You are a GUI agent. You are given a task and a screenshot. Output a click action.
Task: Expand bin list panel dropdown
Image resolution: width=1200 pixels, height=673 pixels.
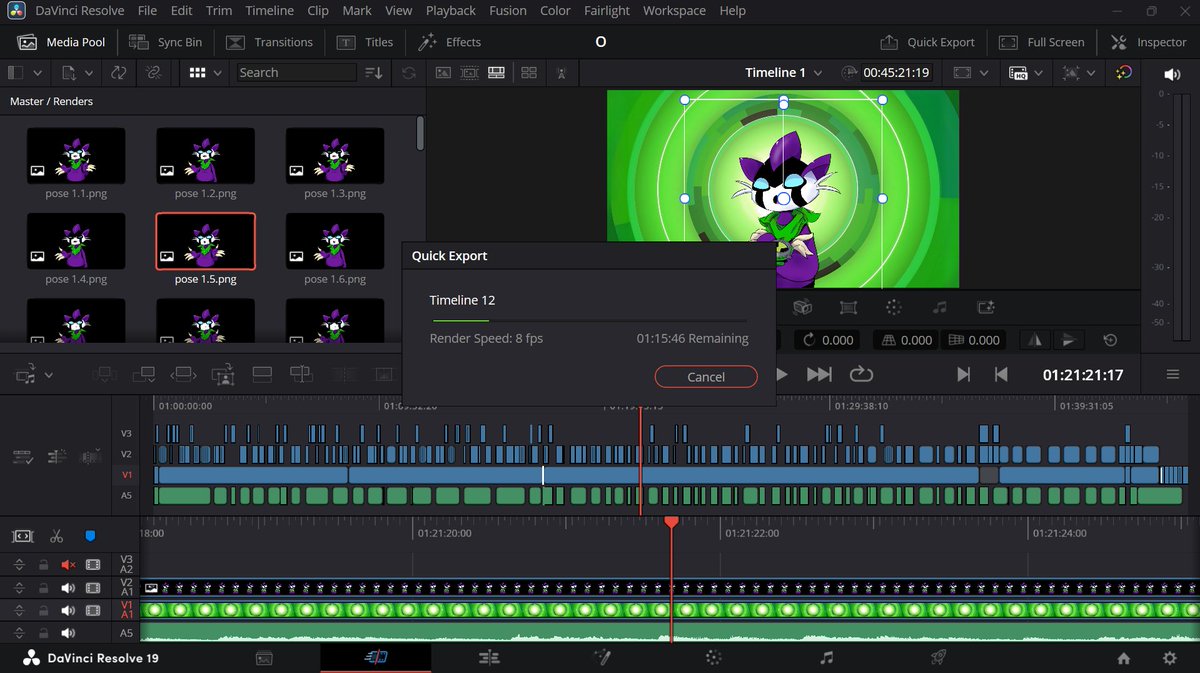pyautogui.click(x=38, y=73)
